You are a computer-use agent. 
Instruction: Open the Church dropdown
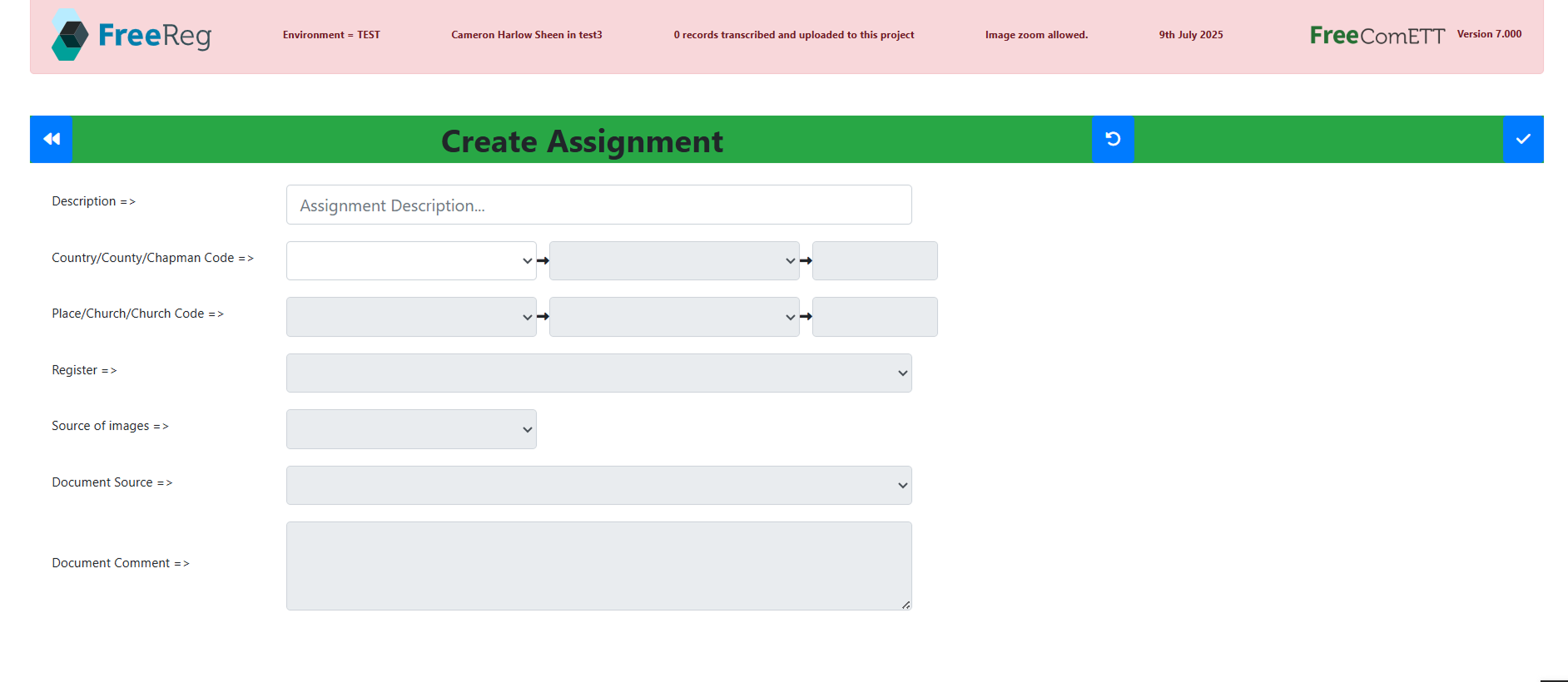click(x=674, y=317)
